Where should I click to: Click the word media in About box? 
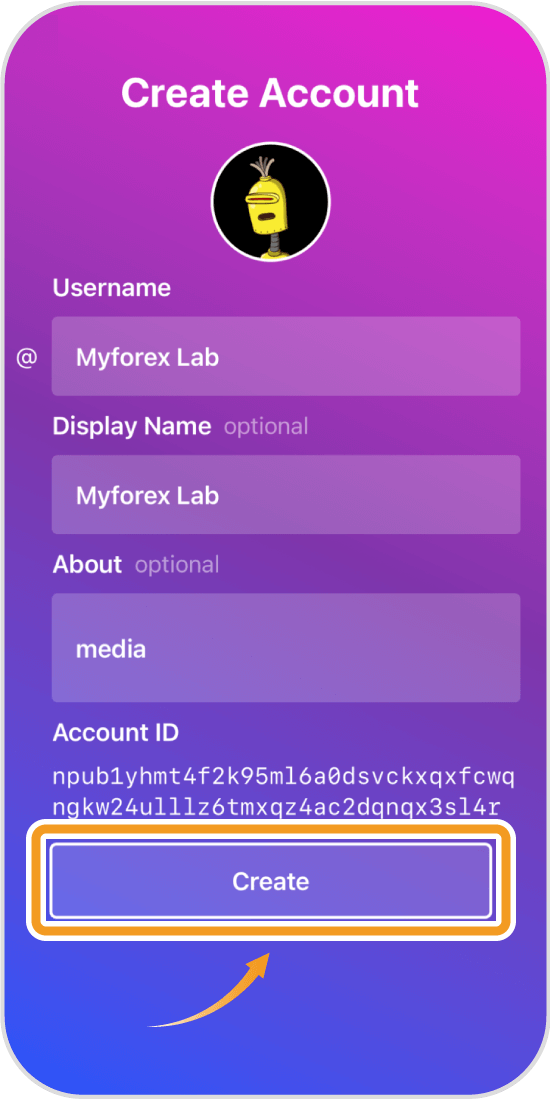pos(111,649)
